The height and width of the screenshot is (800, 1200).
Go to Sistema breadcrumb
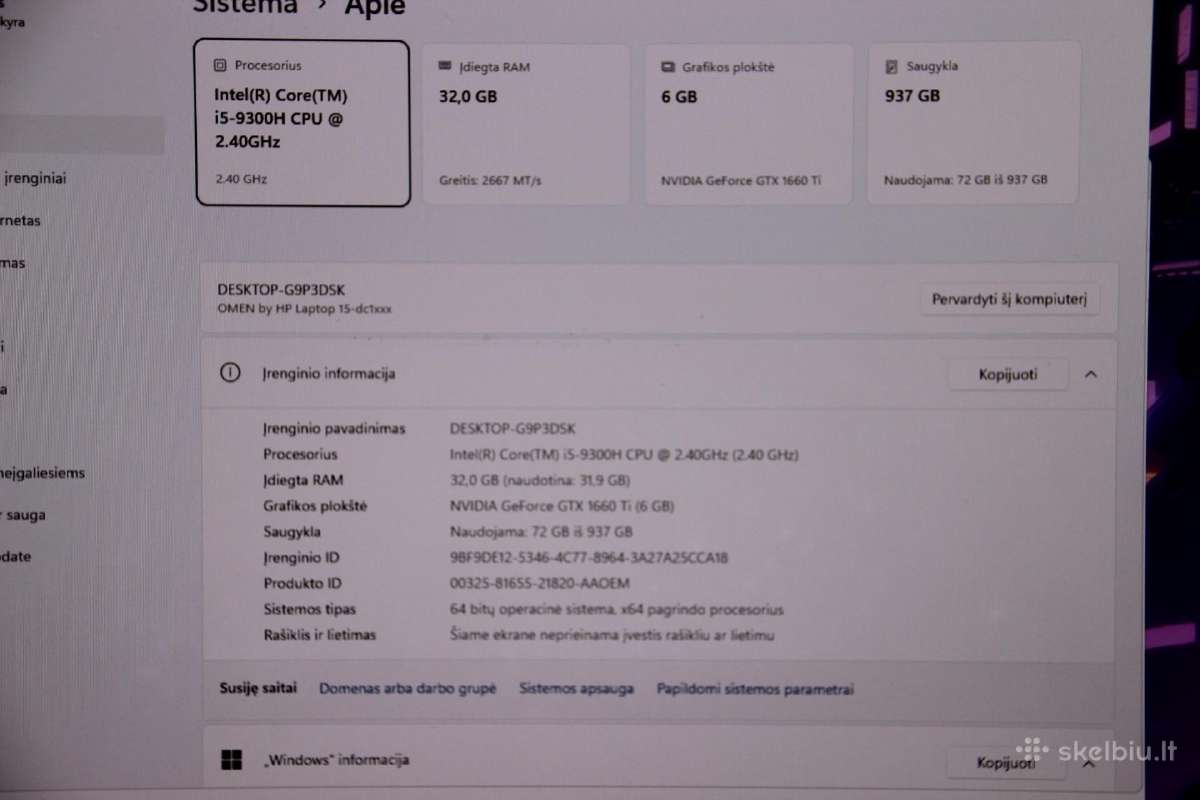coord(245,6)
